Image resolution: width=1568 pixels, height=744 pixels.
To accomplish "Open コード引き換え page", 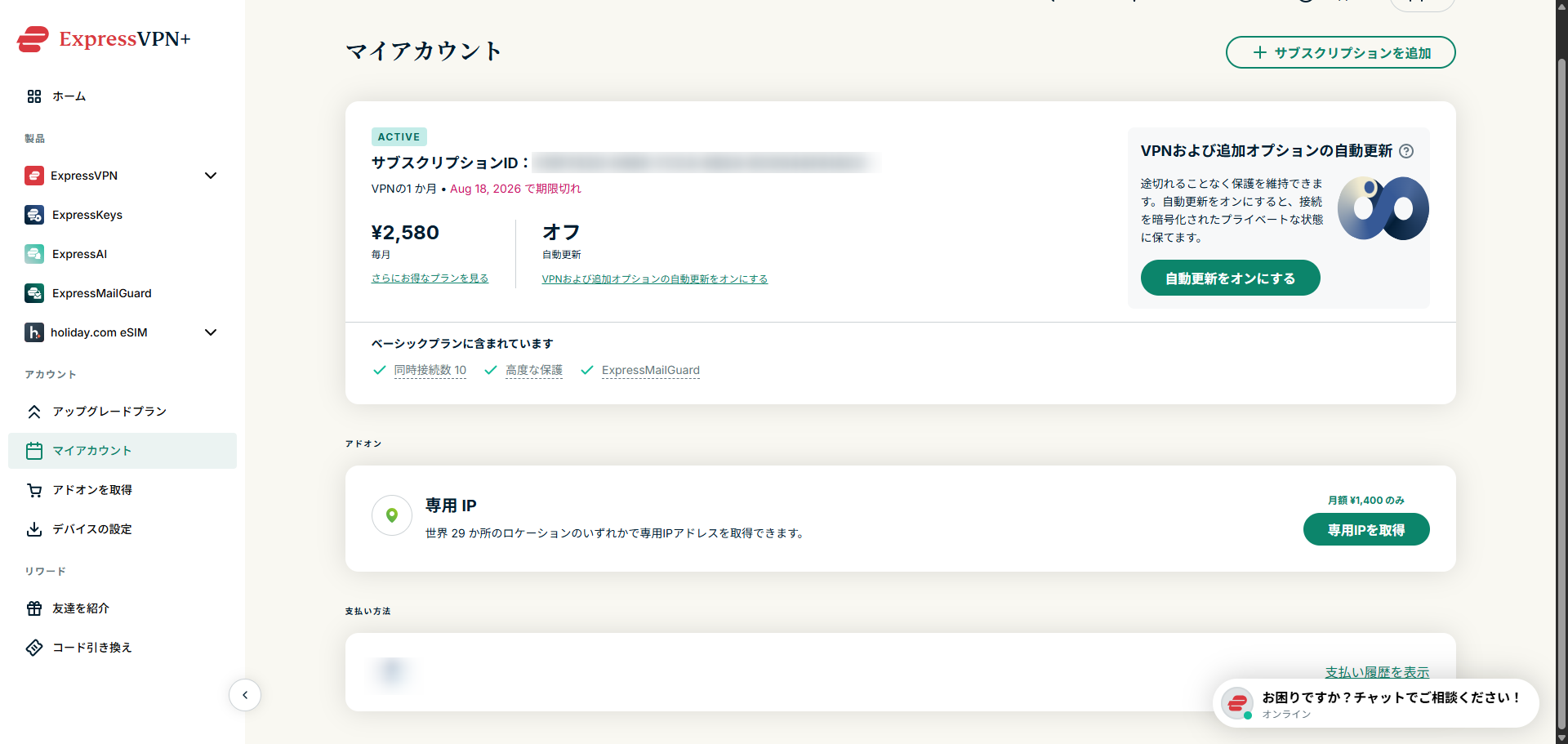I will coord(122,648).
